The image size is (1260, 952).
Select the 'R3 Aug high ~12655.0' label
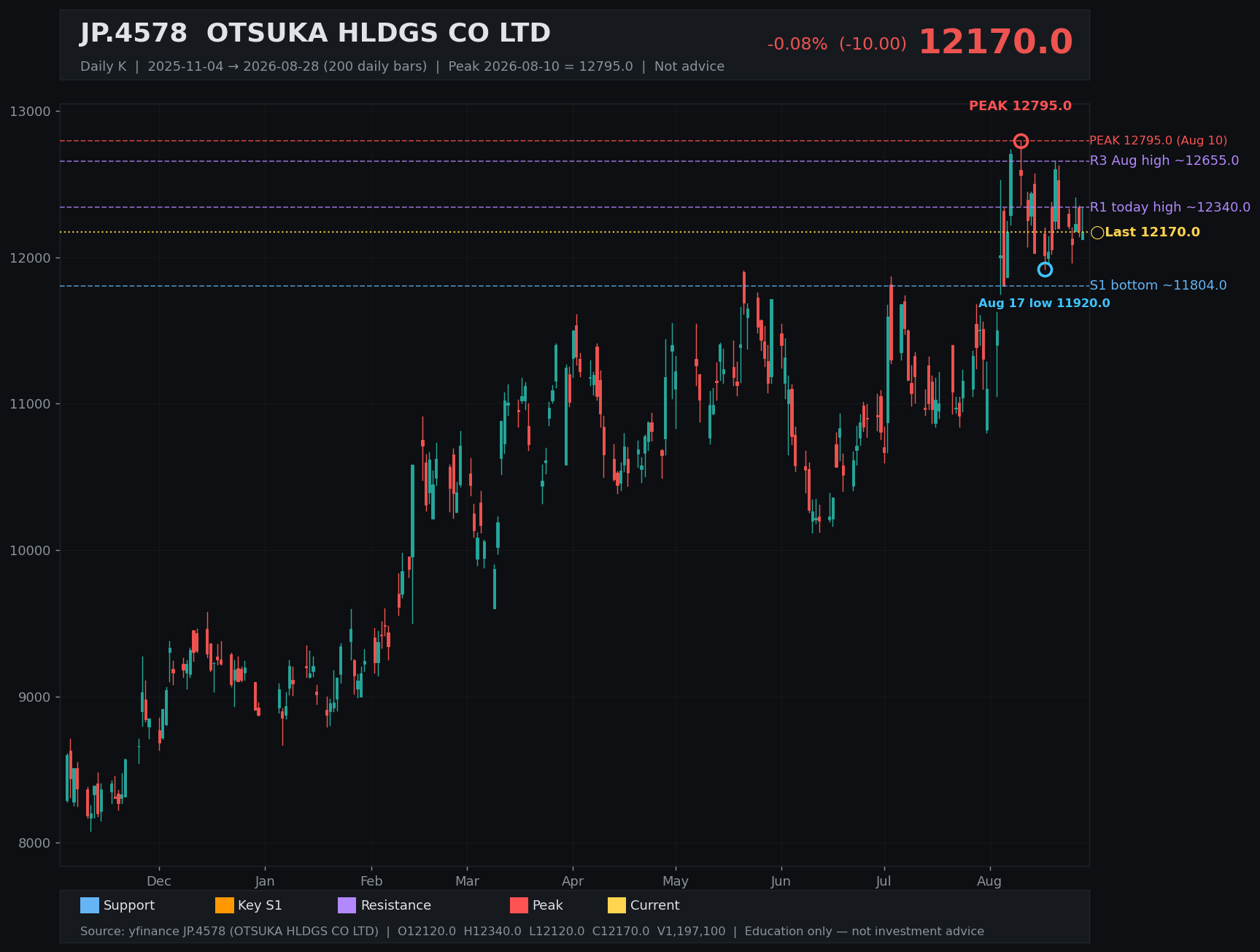click(1164, 160)
